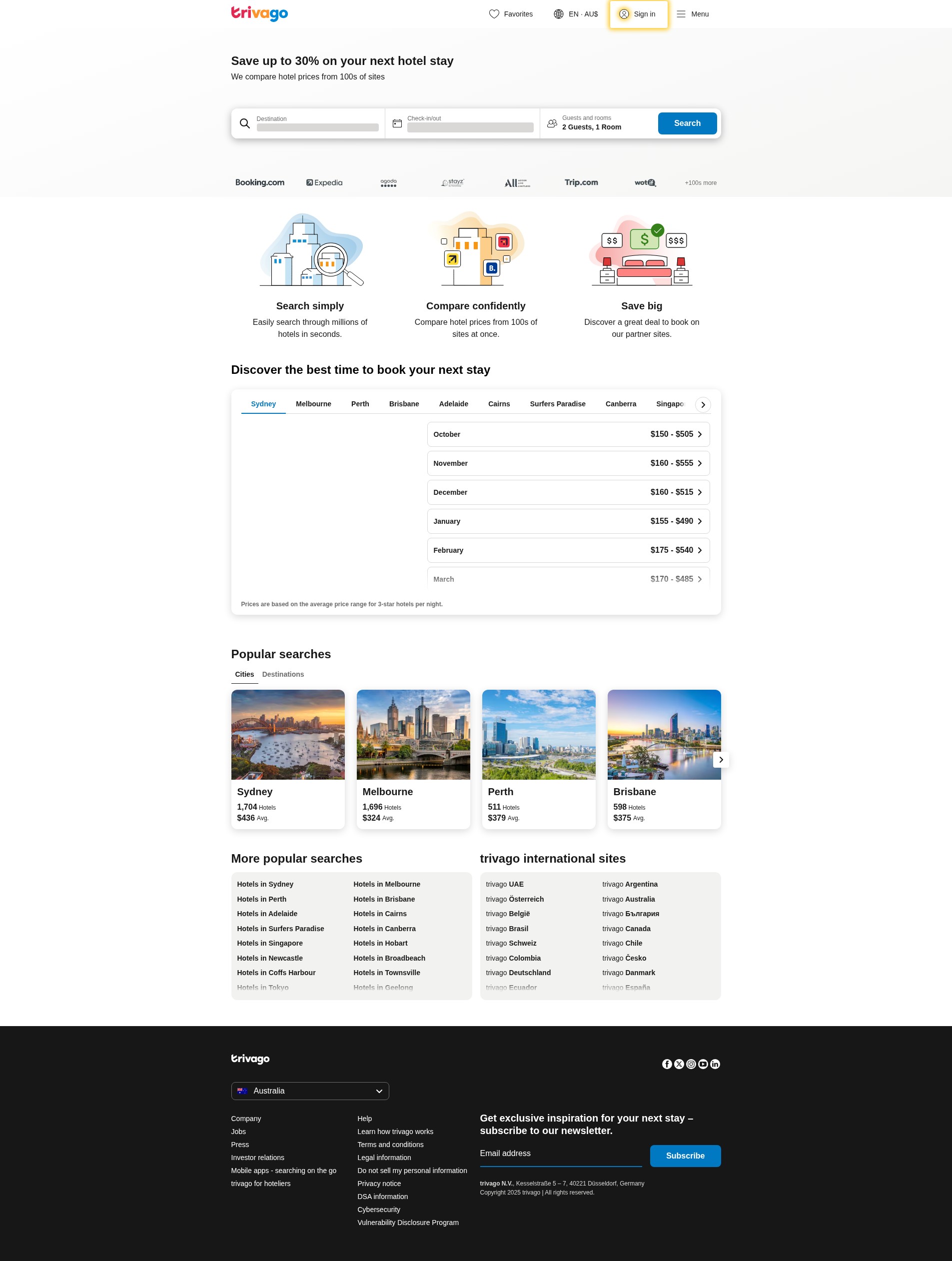
Task: Click the guests icon beside Guests and rooms
Action: point(552,123)
